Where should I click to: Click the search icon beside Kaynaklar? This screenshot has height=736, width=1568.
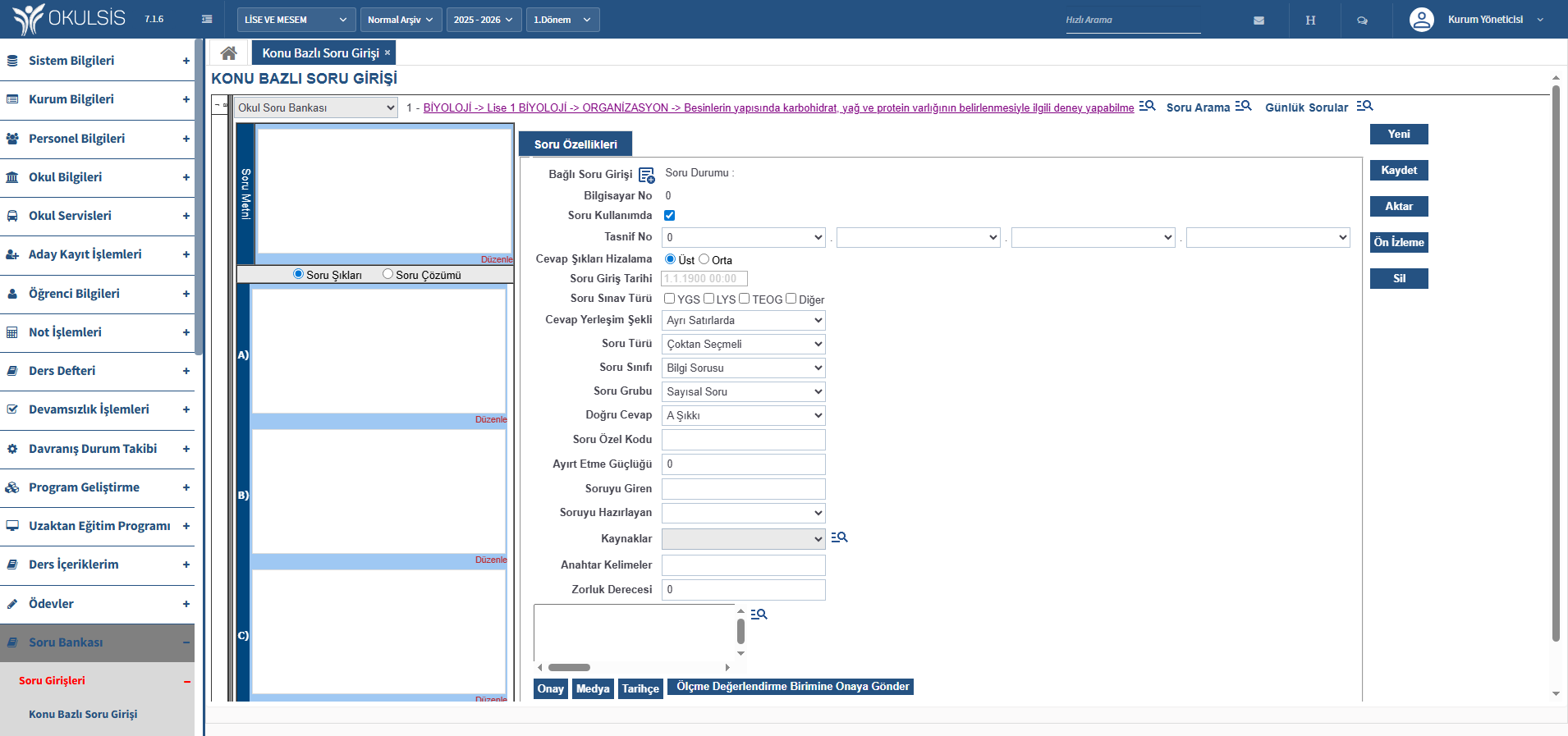pos(839,537)
